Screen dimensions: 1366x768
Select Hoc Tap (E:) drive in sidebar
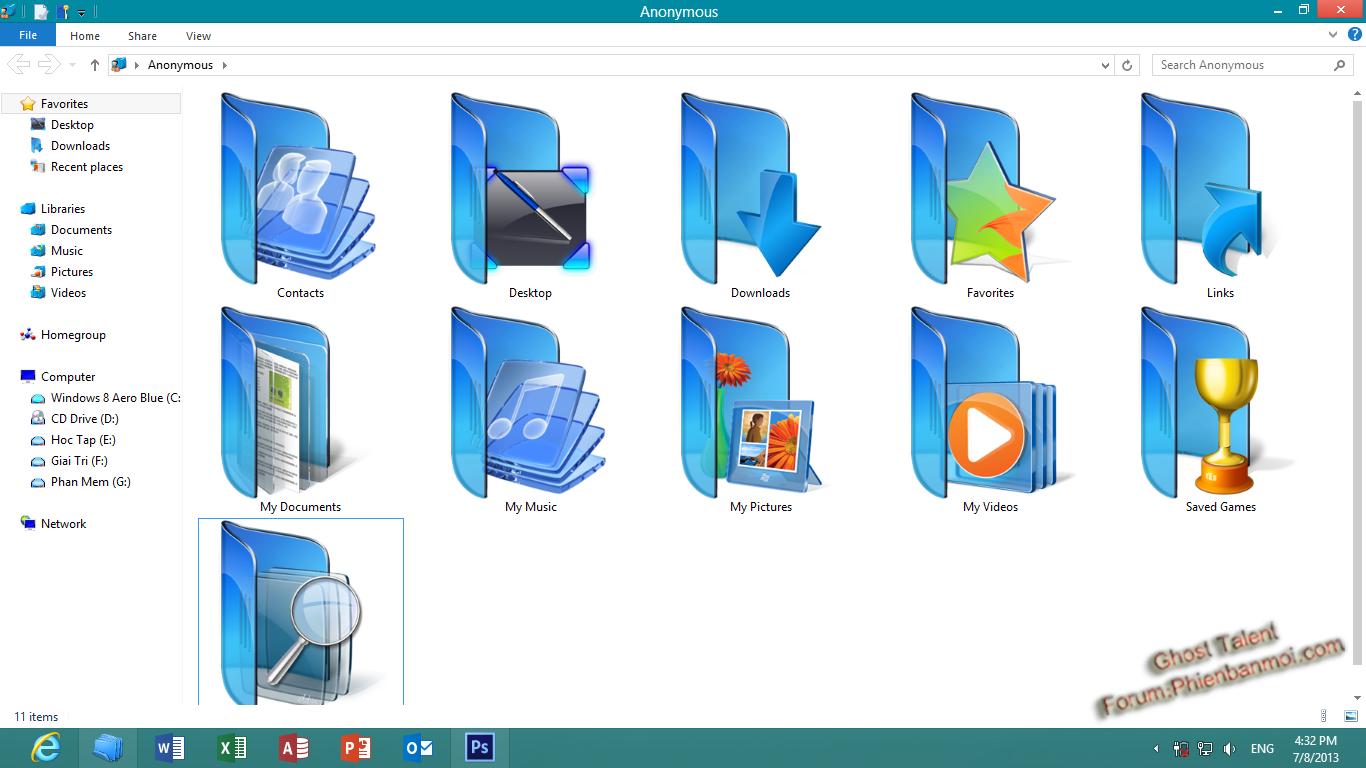pos(83,440)
